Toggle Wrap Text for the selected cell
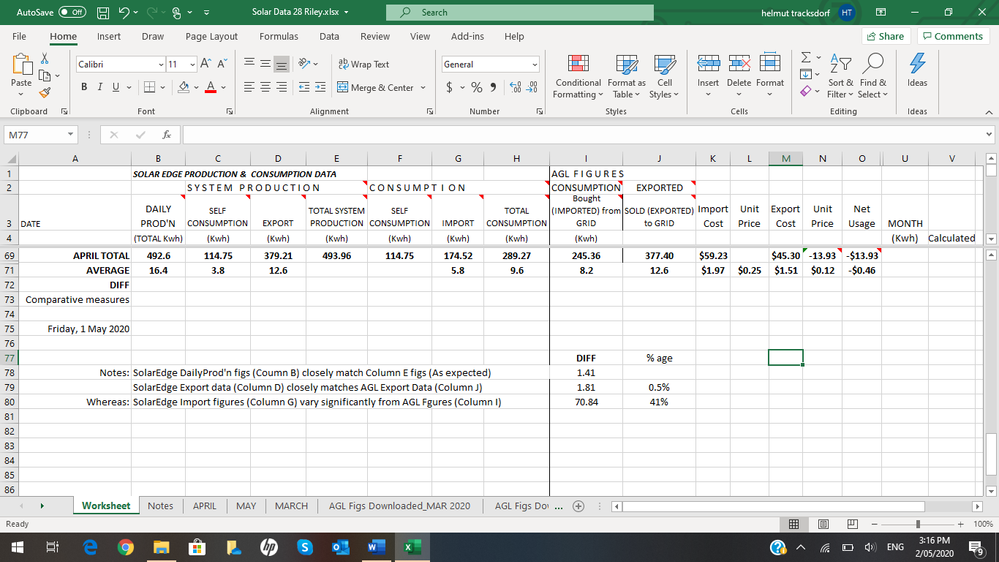999x562 pixels. point(366,64)
